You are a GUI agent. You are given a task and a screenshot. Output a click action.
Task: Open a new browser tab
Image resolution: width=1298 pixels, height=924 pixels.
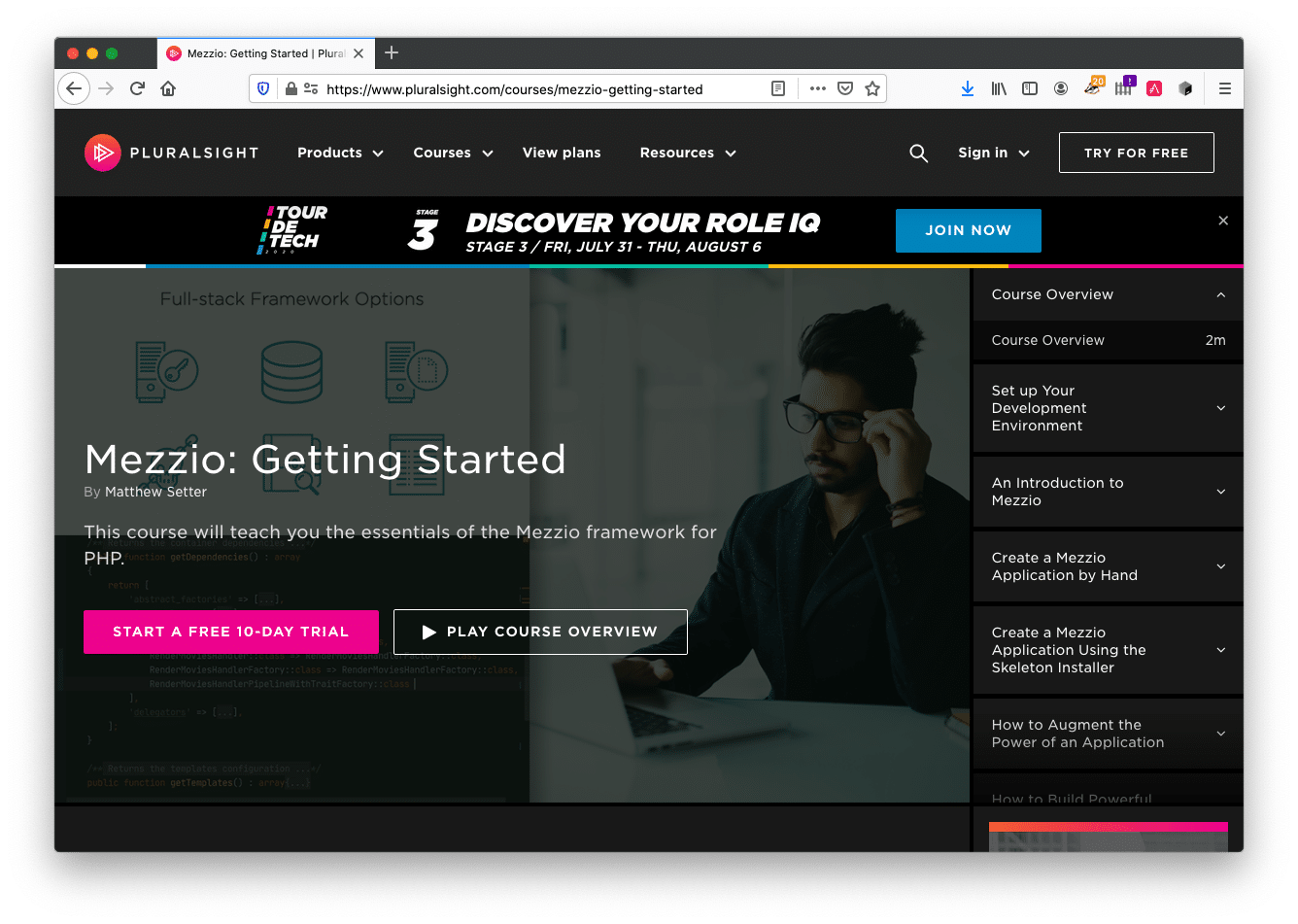coord(392,52)
